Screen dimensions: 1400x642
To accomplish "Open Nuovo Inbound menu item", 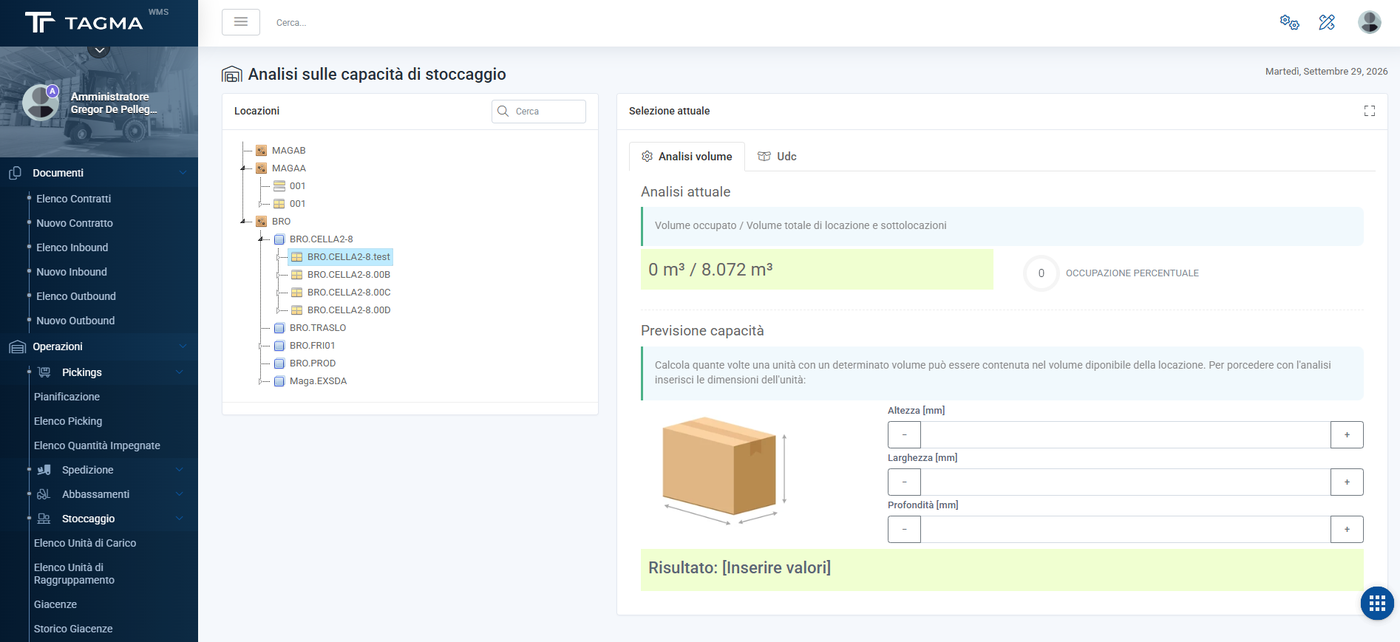I will [72, 272].
